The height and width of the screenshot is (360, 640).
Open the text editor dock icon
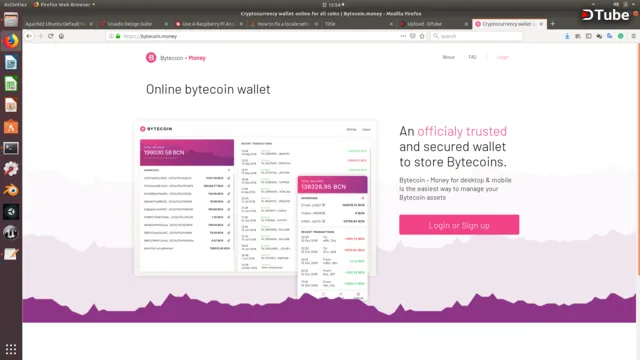(x=11, y=254)
